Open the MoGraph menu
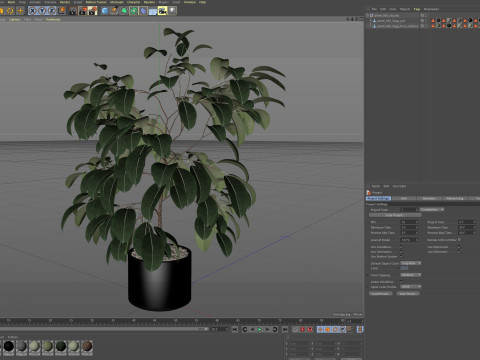 (117, 2)
